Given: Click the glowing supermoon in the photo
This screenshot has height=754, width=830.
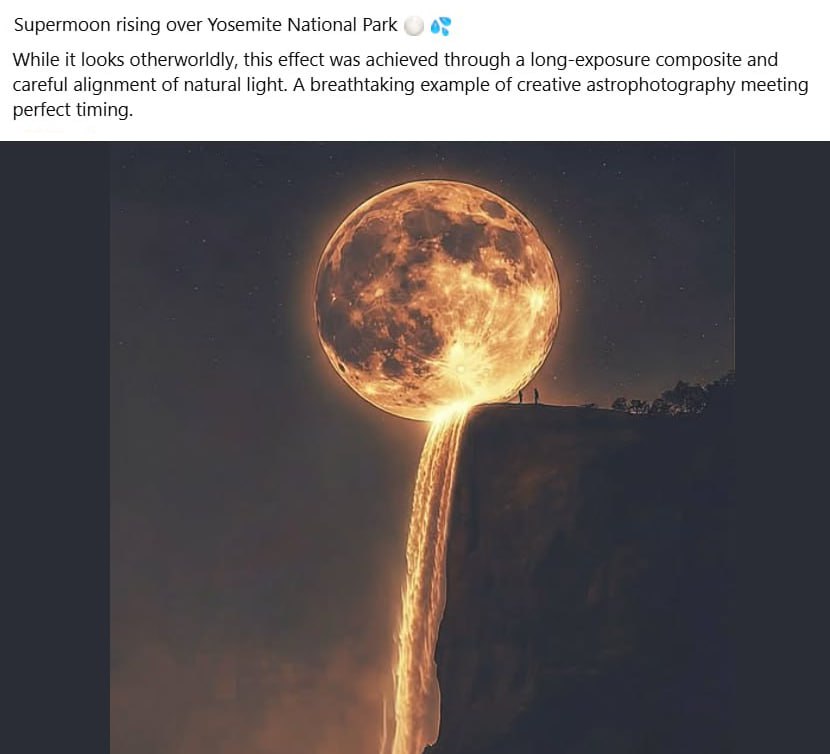Looking at the screenshot, I should pyautogui.click(x=437, y=290).
